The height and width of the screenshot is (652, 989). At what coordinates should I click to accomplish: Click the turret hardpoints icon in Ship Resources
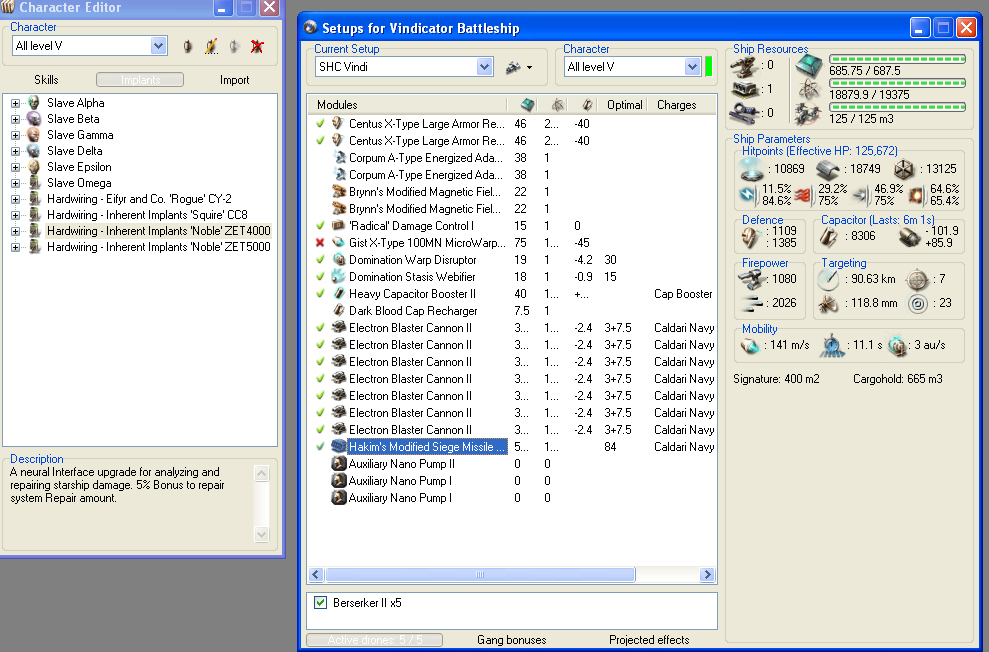click(744, 66)
